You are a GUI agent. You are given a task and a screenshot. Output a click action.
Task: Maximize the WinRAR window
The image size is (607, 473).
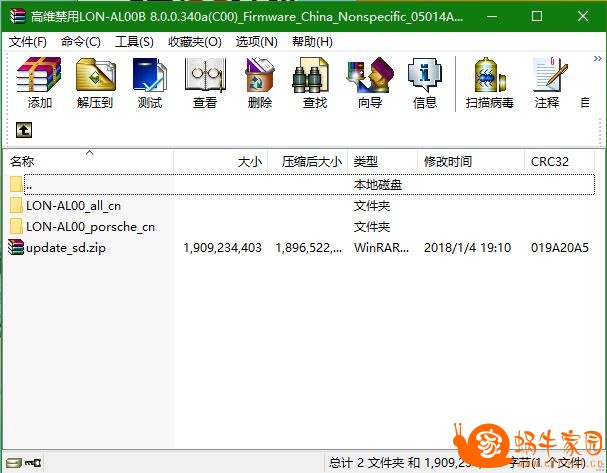point(537,16)
